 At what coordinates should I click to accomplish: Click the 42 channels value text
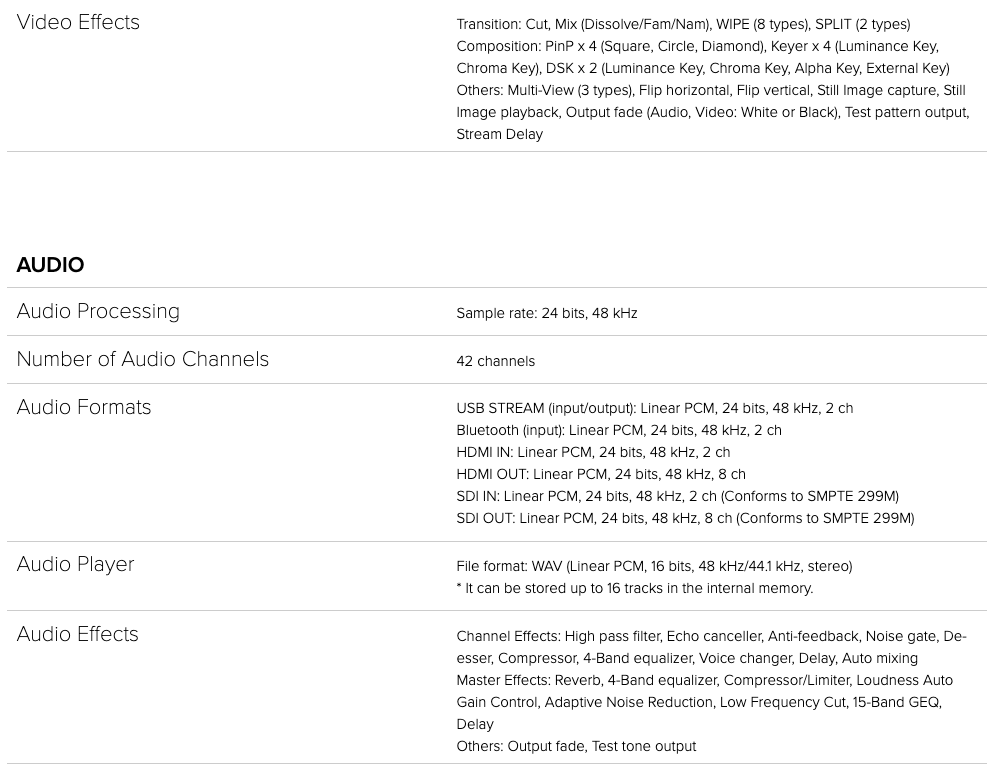(496, 361)
